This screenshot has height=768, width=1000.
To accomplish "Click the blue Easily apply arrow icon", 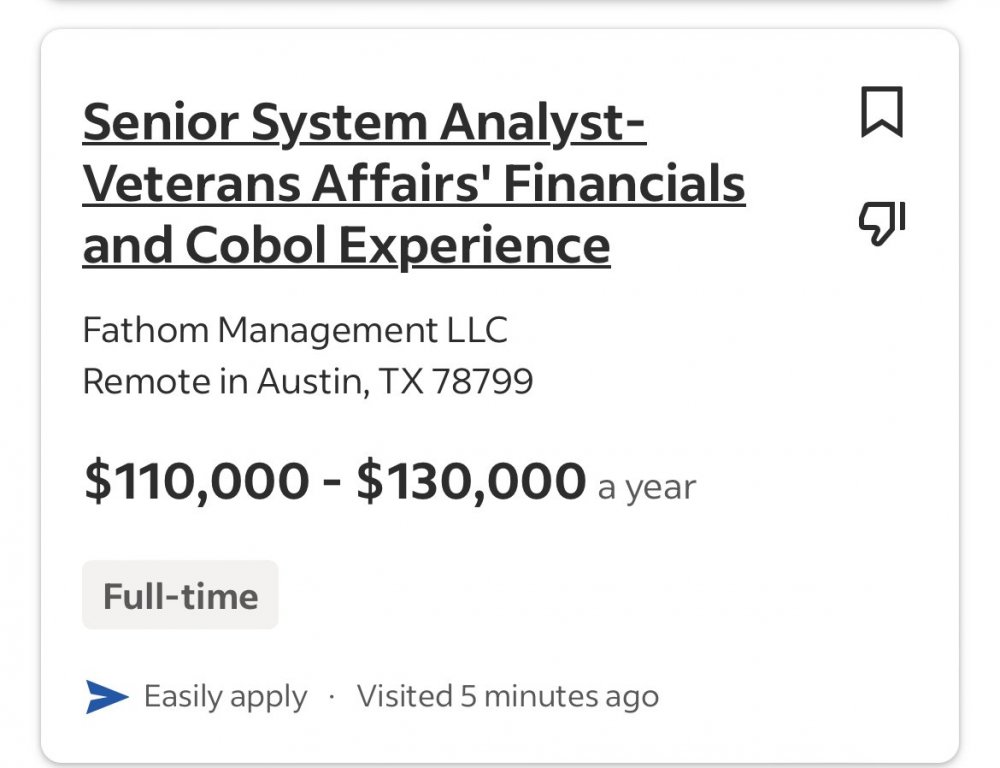I will [107, 696].
